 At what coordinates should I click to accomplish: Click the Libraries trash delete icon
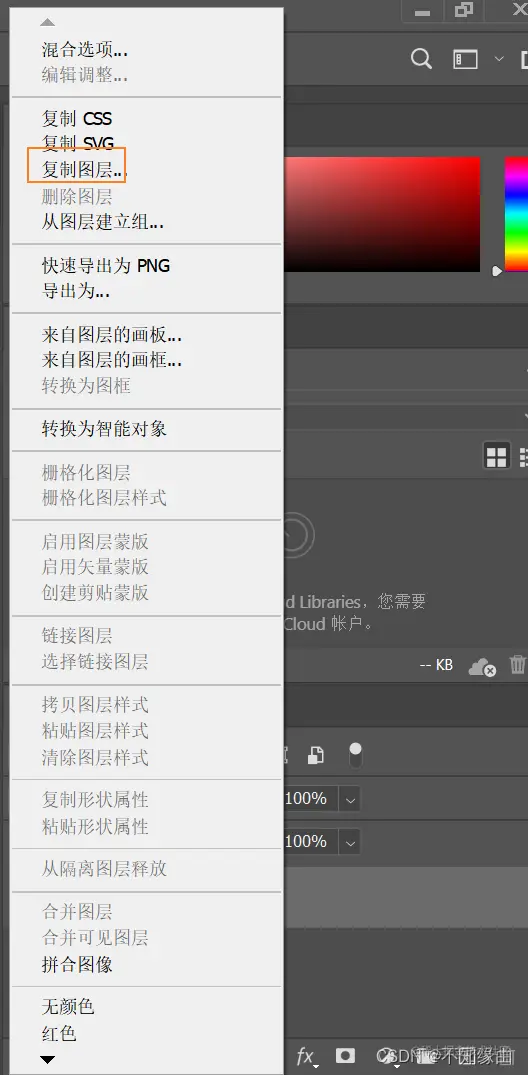point(518,664)
